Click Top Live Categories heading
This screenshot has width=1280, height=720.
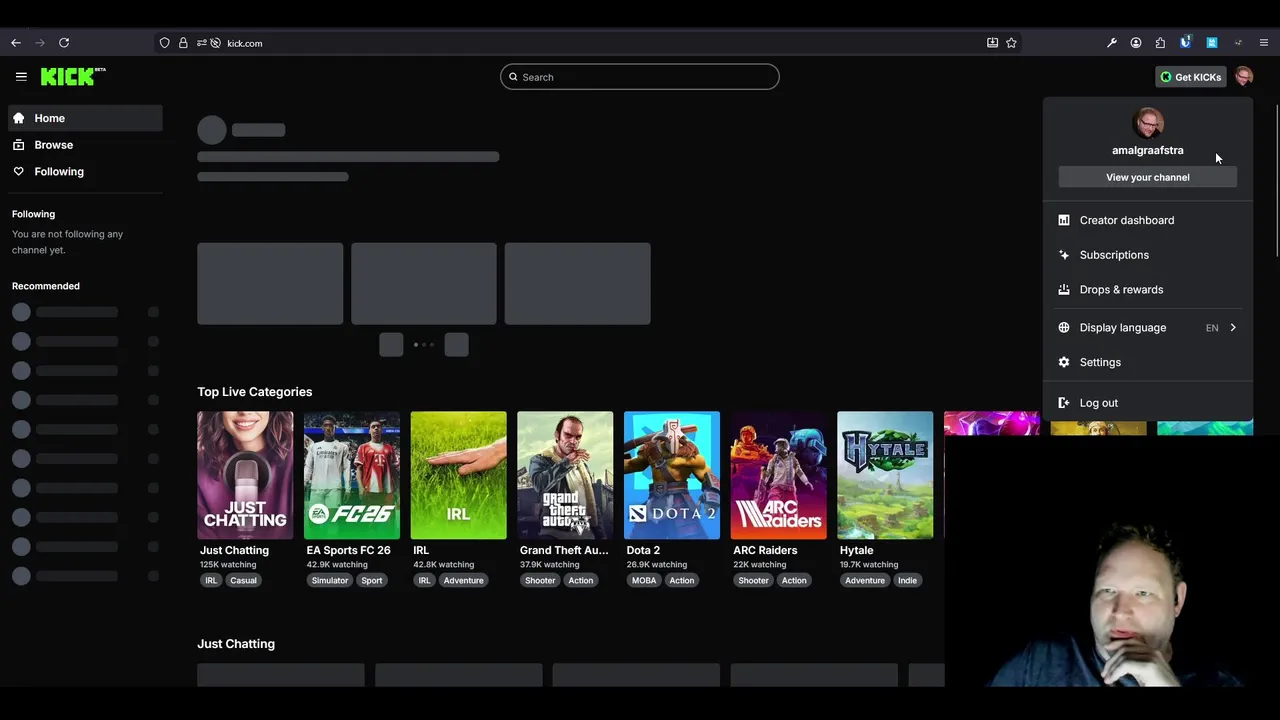point(255,392)
